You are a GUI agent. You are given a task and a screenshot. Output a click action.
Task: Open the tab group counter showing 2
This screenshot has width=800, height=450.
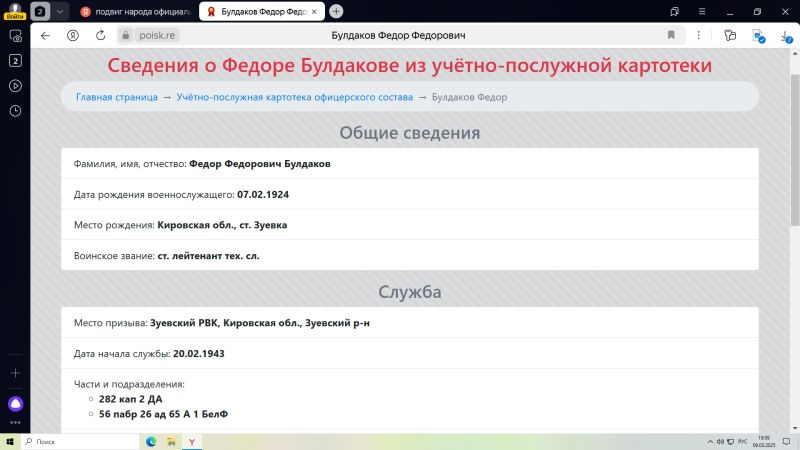(40, 11)
